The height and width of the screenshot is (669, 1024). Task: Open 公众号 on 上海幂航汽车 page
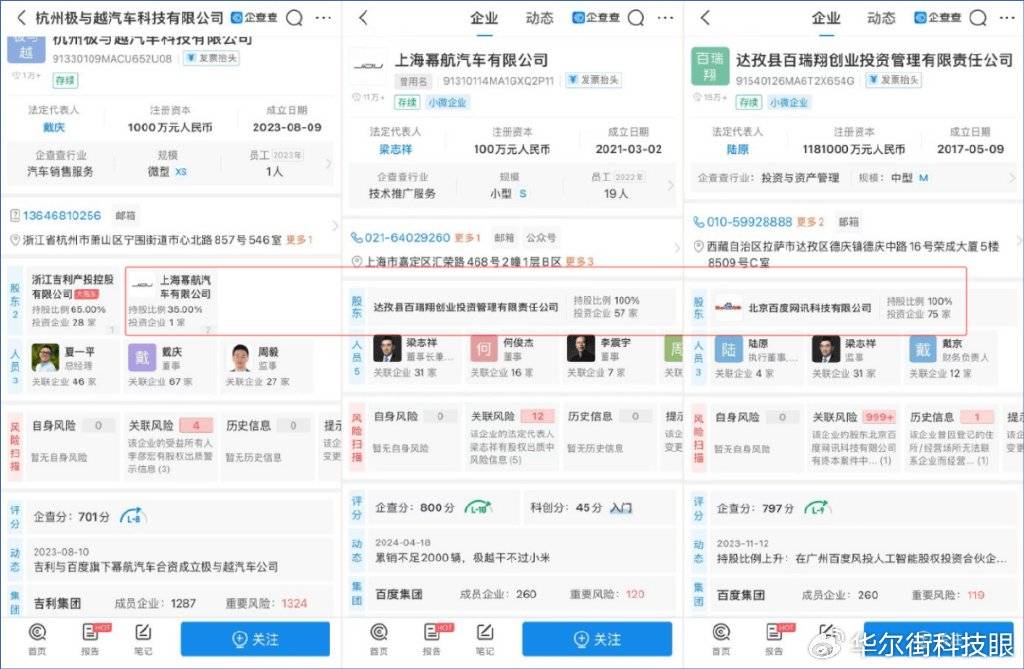coord(541,238)
